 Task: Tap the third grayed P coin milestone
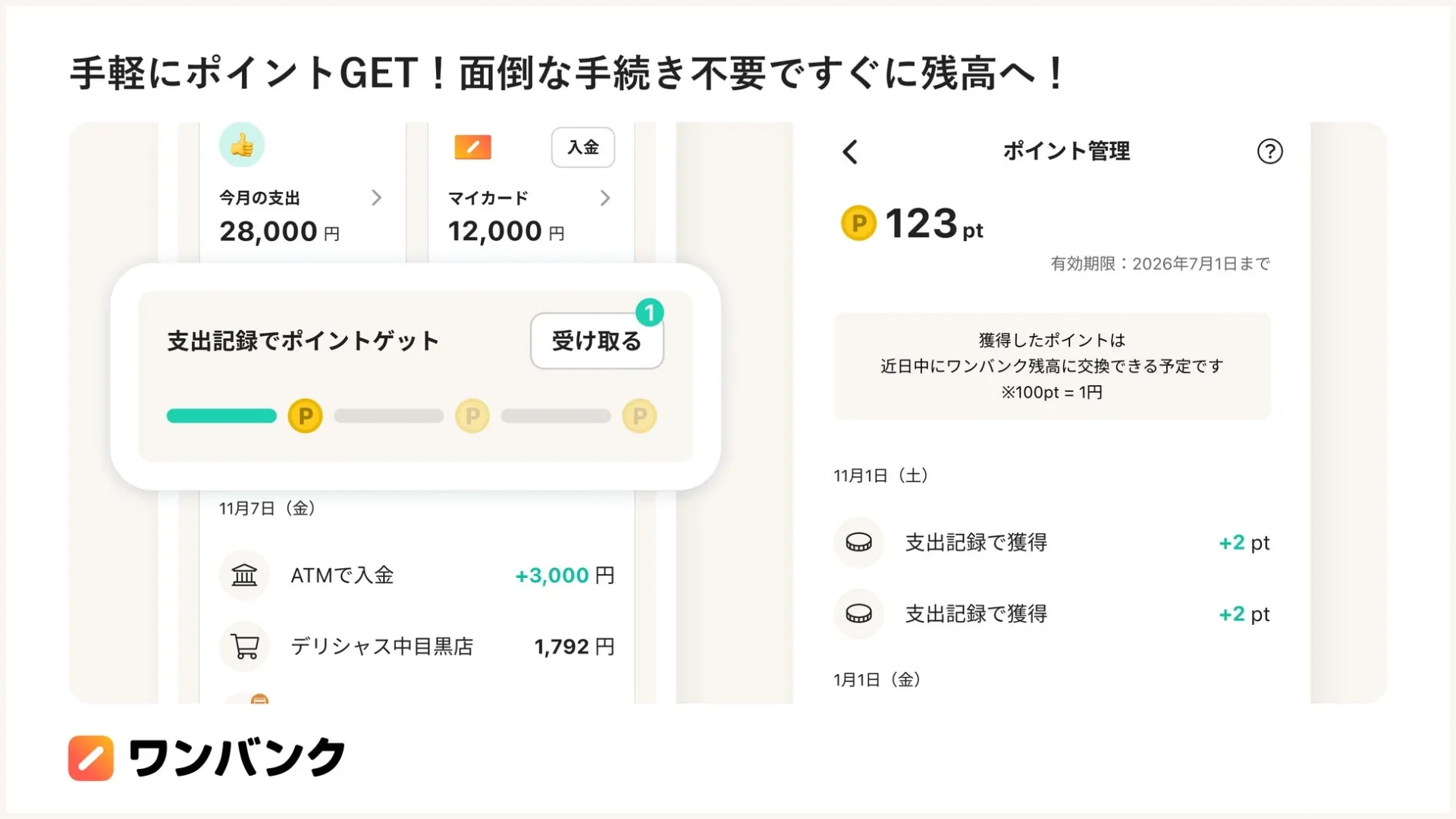click(639, 416)
